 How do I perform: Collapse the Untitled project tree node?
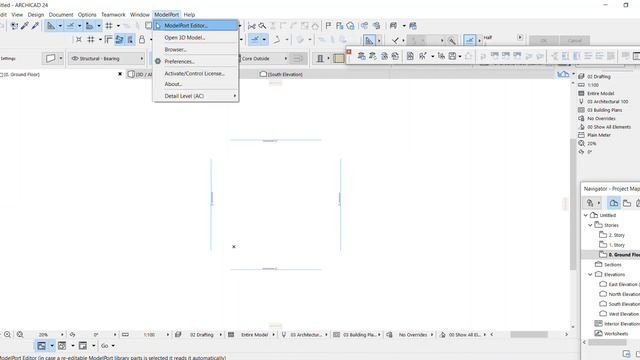tap(586, 215)
